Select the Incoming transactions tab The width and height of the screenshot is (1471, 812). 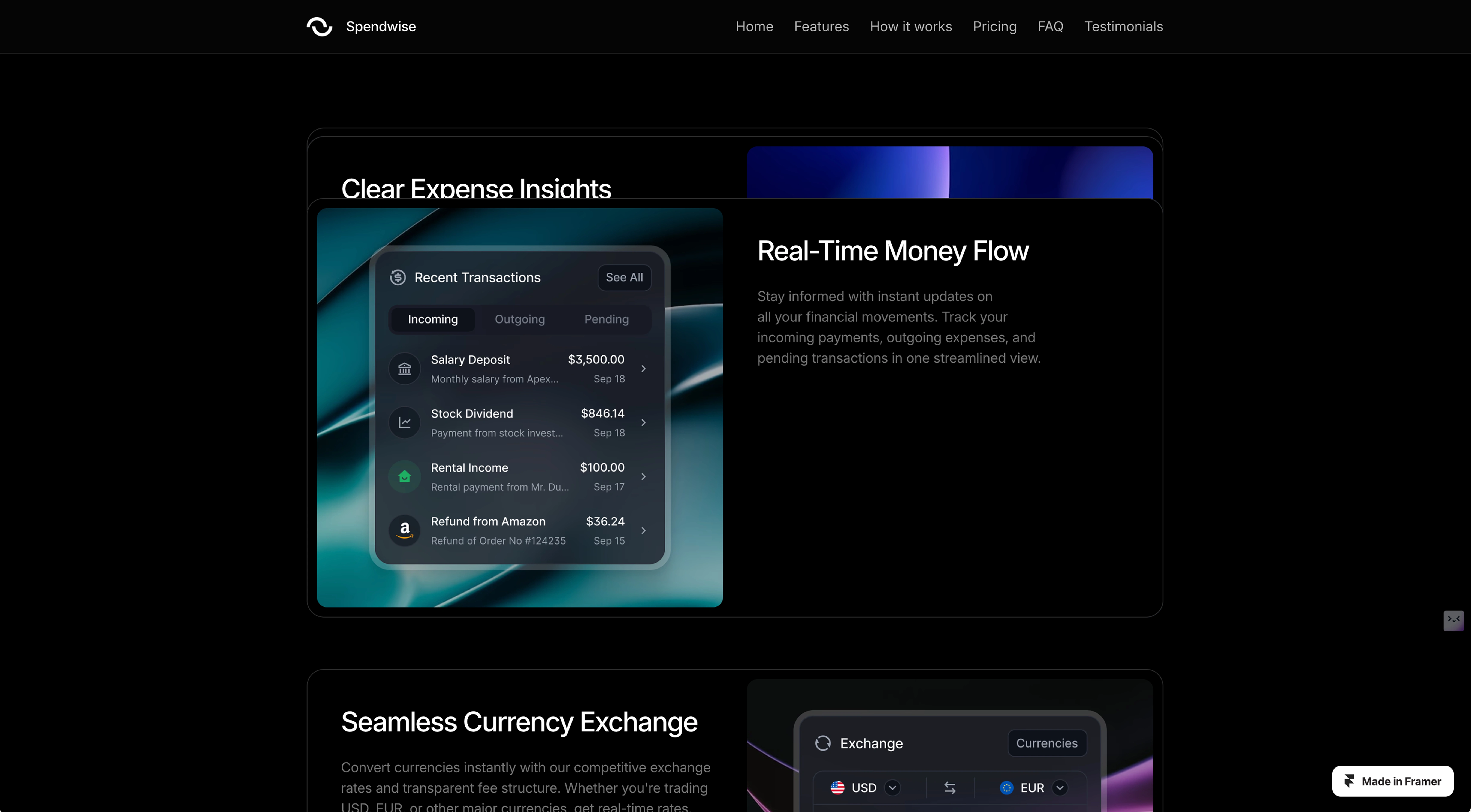tap(433, 319)
